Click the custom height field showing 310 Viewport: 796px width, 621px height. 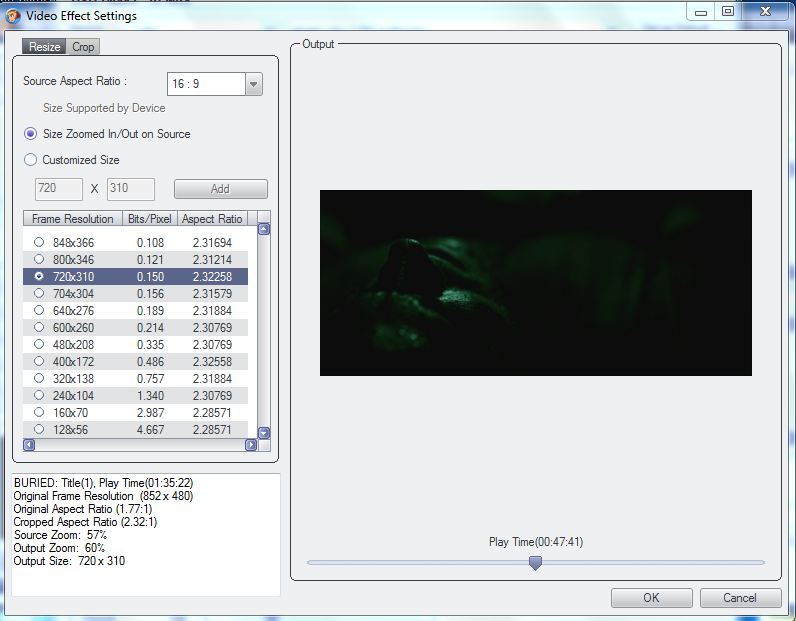pyautogui.click(x=131, y=189)
